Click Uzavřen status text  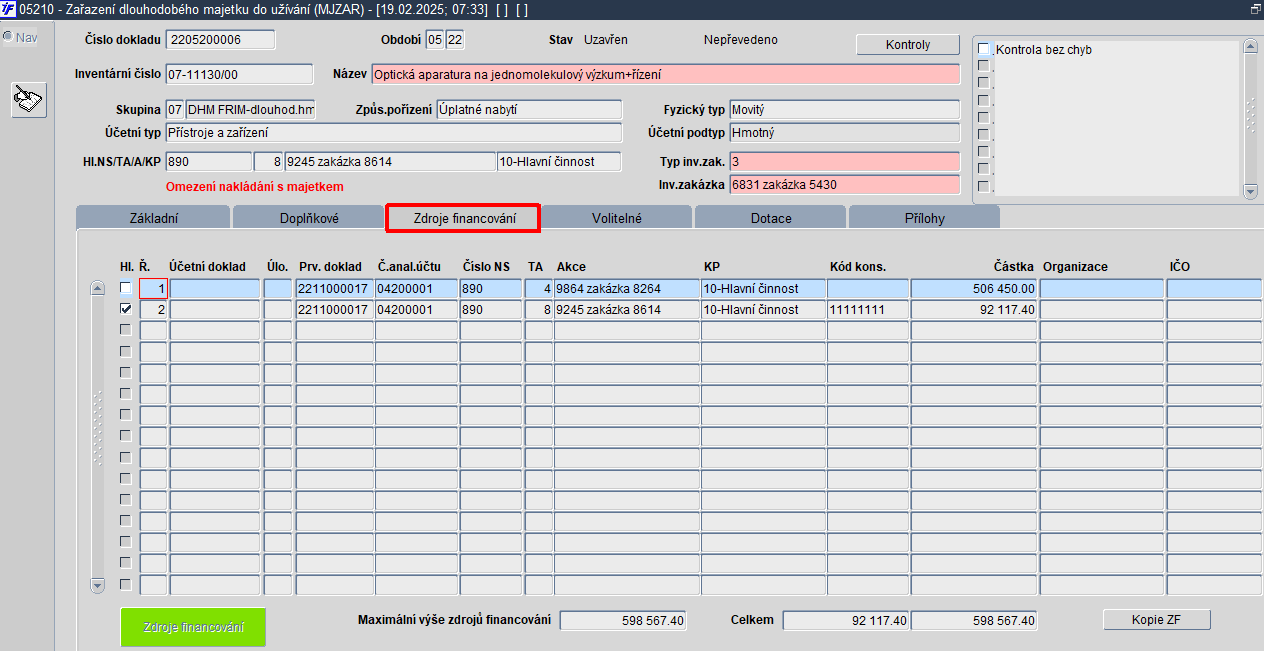click(606, 40)
